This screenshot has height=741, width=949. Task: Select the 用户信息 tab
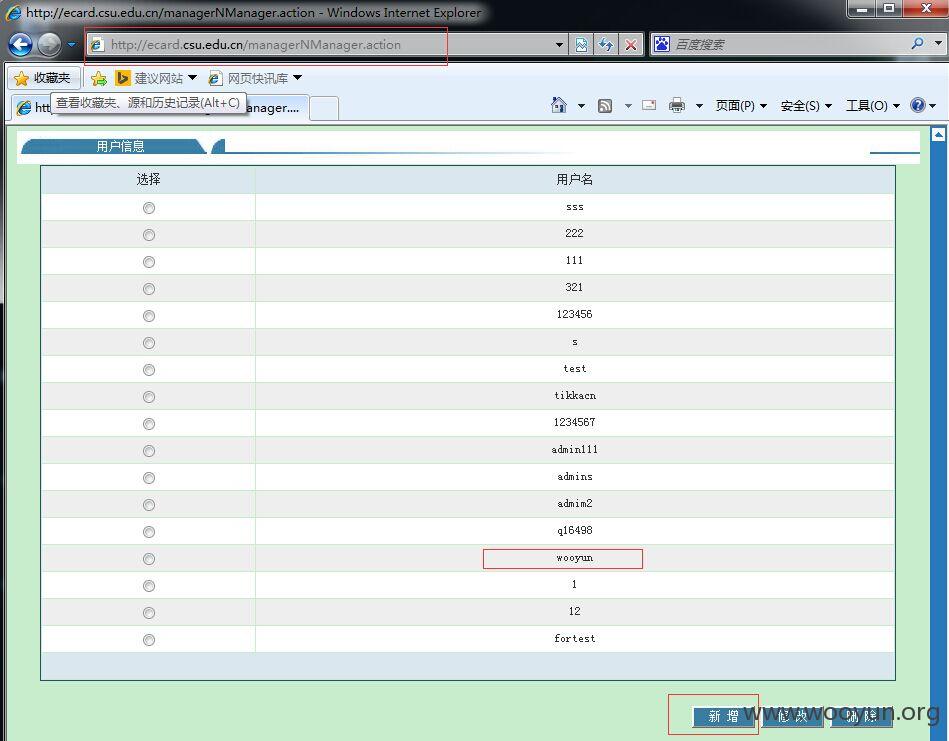tap(113, 146)
